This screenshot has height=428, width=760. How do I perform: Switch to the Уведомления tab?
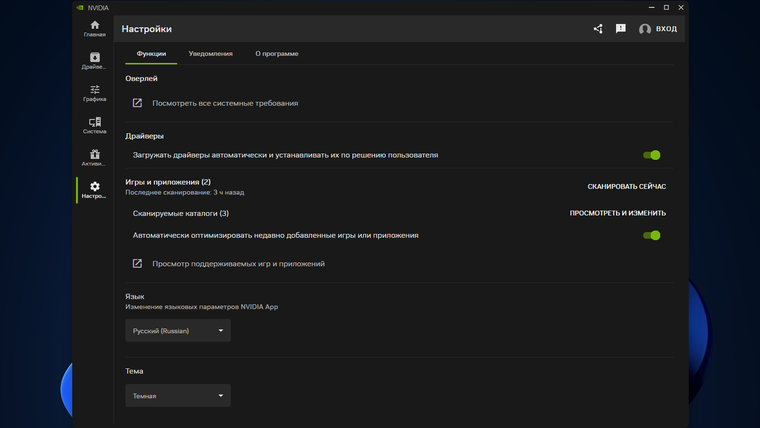pyautogui.click(x=210, y=54)
